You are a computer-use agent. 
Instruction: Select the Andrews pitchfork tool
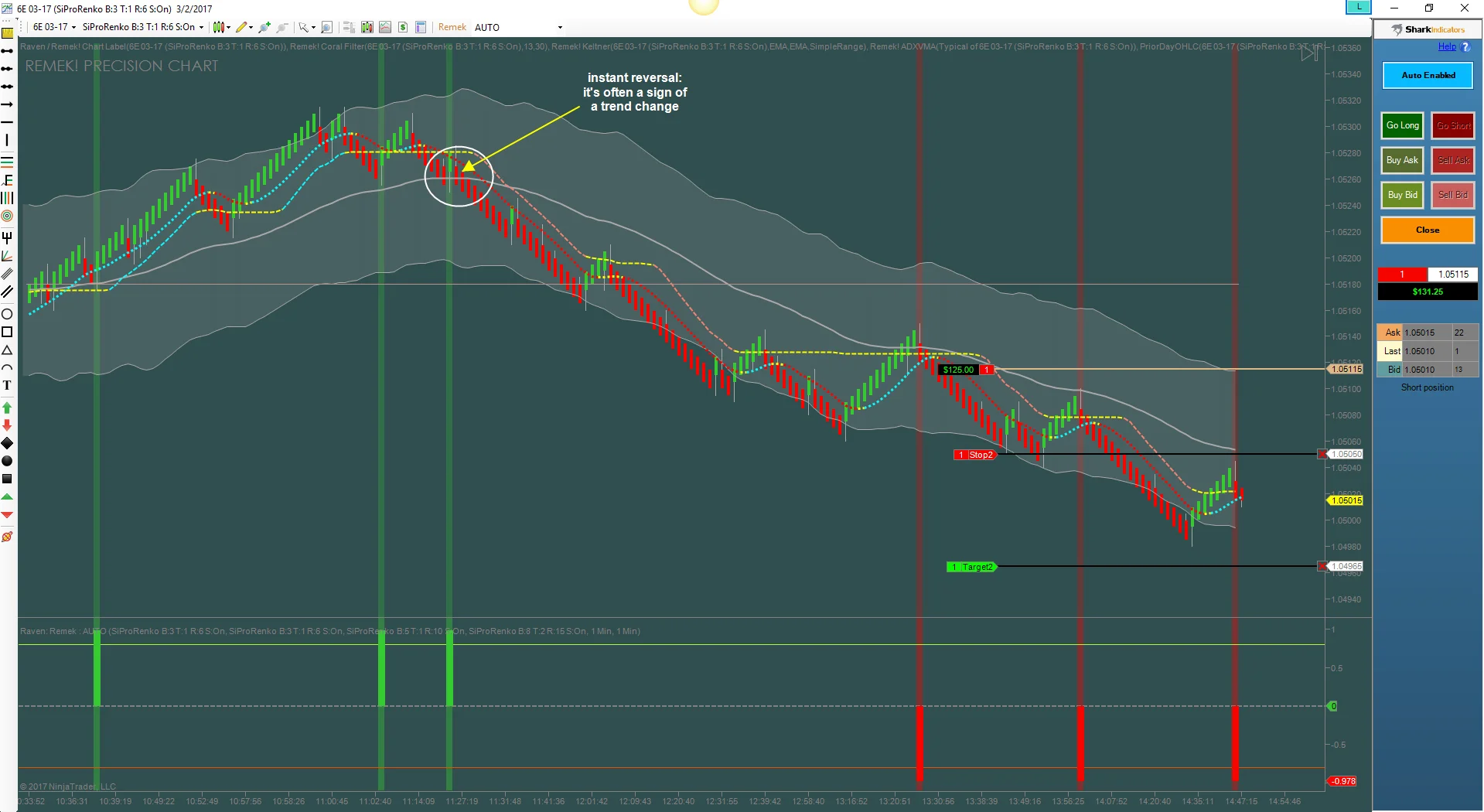pos(7,237)
